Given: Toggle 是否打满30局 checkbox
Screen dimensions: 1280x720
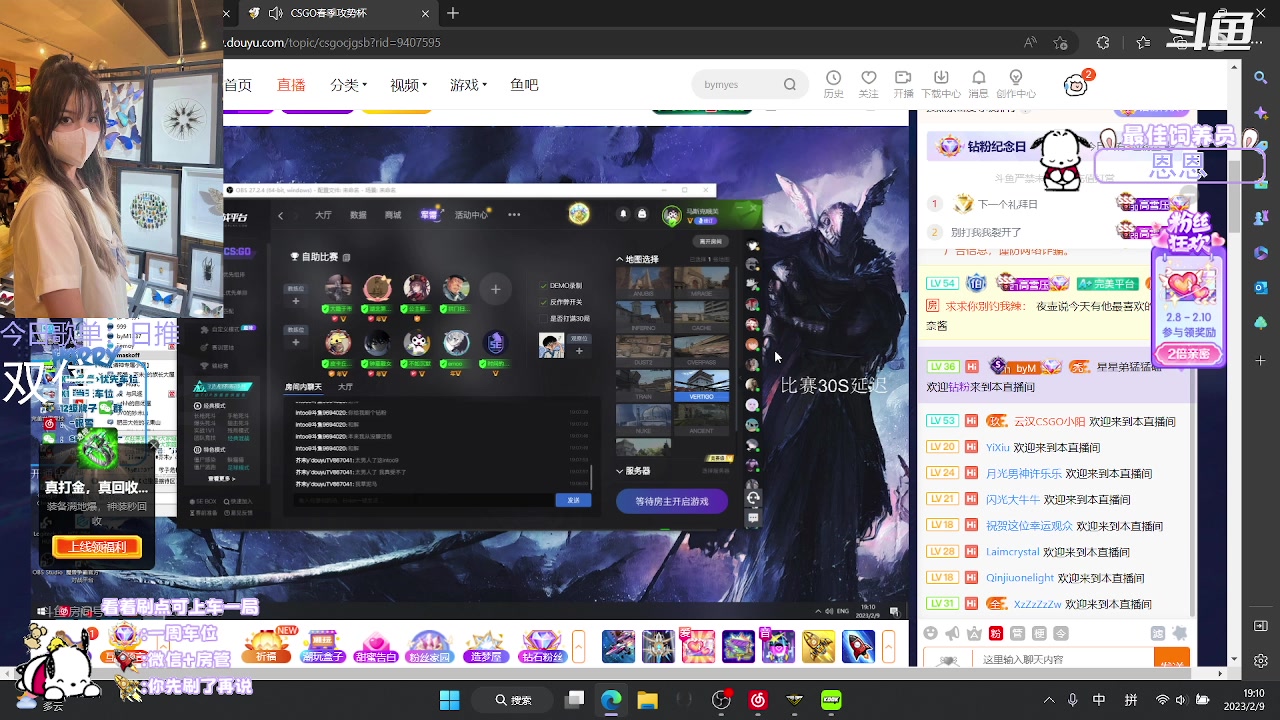Looking at the screenshot, I should [544, 318].
